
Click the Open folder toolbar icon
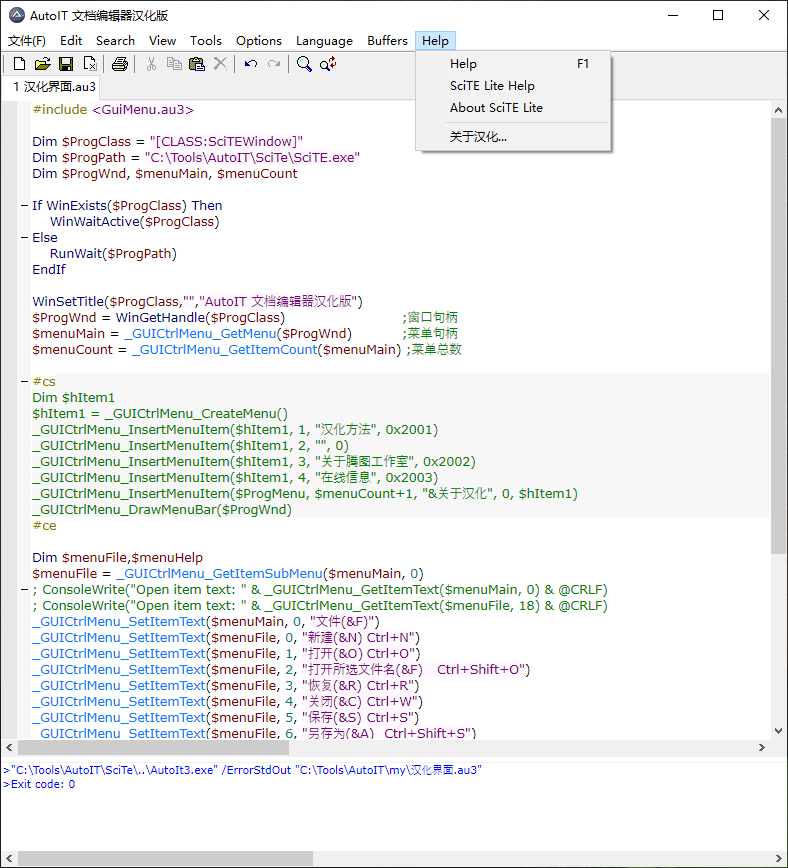tap(42, 64)
